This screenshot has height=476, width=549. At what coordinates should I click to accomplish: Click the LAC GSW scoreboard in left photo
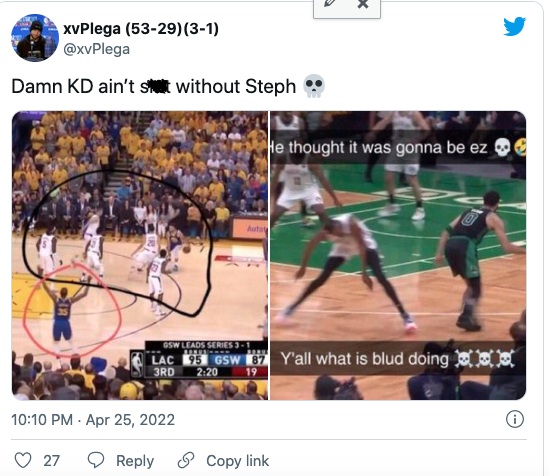click(199, 360)
